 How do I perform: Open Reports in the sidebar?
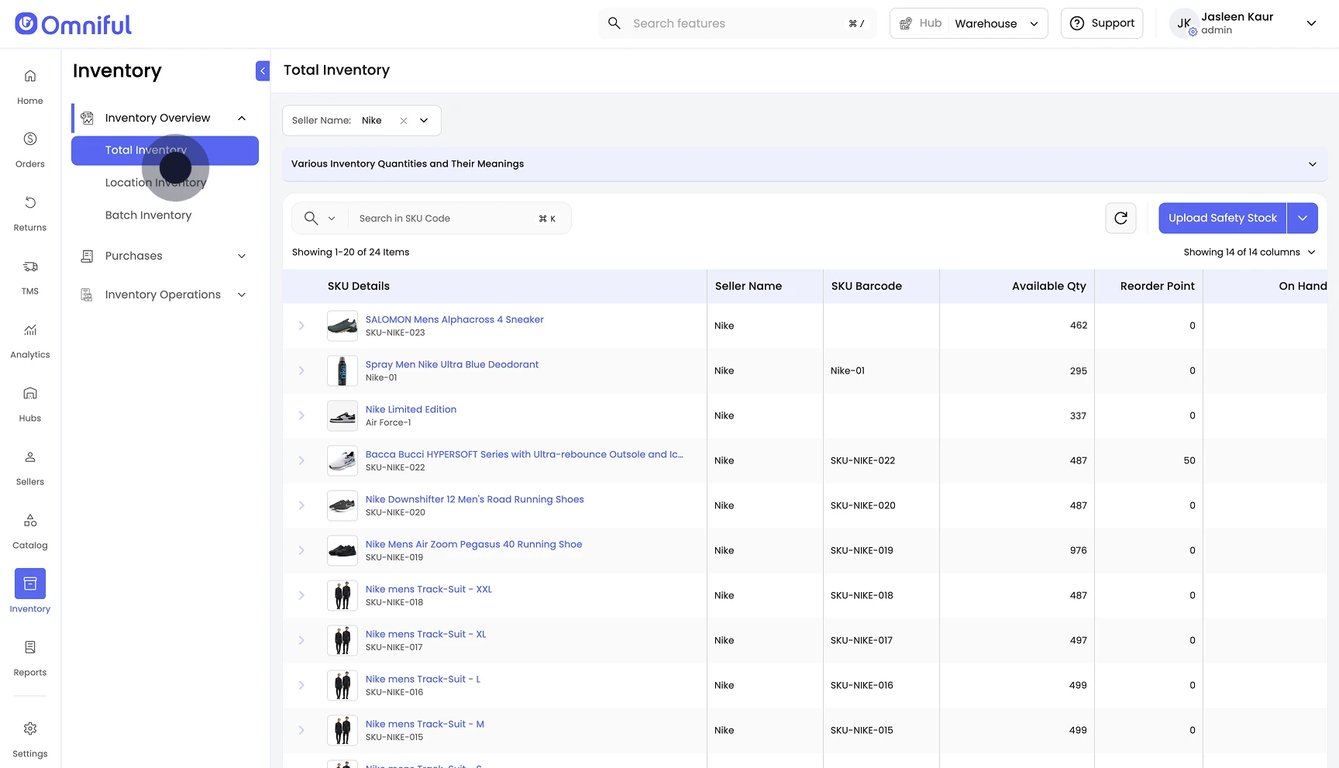[30, 657]
